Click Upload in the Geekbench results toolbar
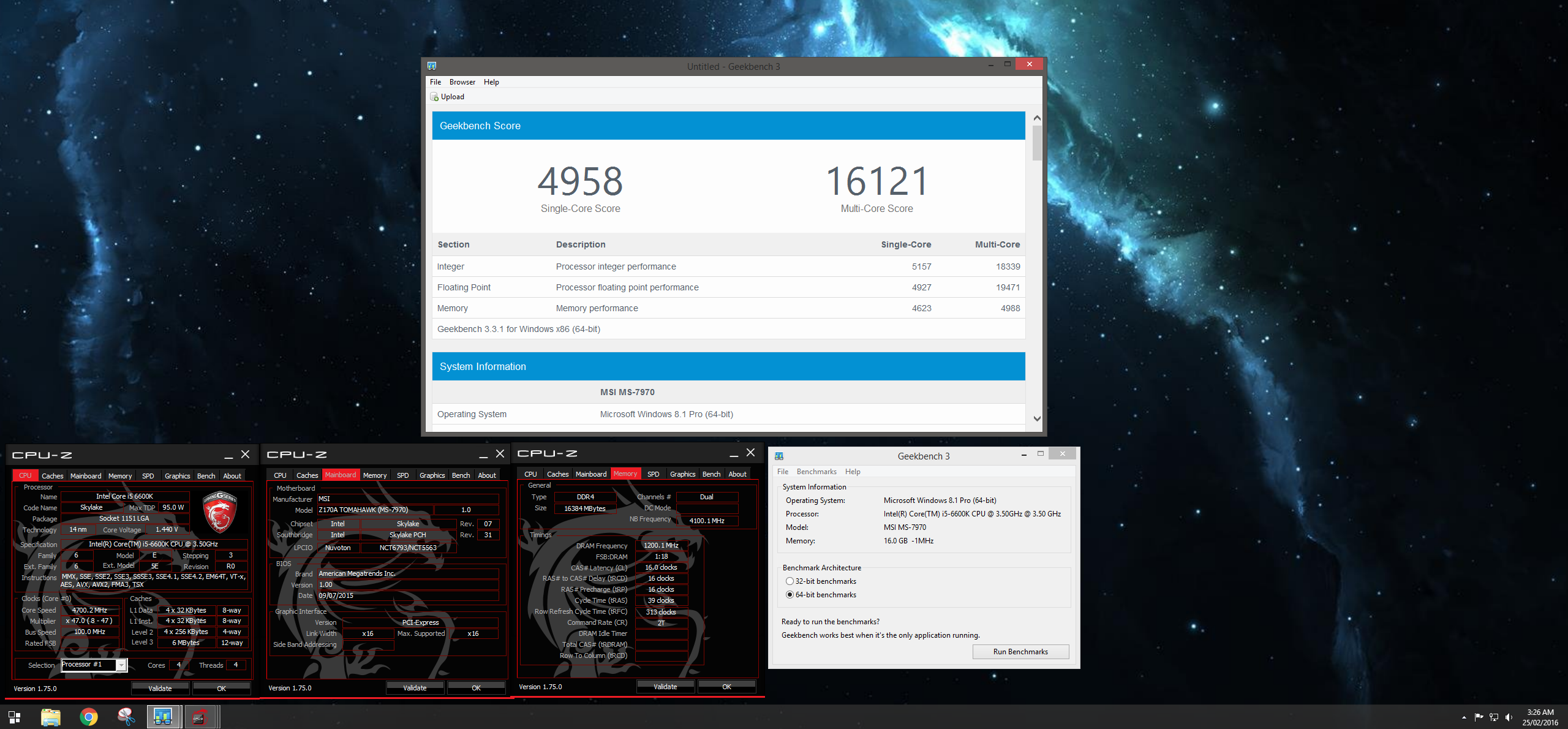Image resolution: width=1568 pixels, height=729 pixels. [x=447, y=97]
